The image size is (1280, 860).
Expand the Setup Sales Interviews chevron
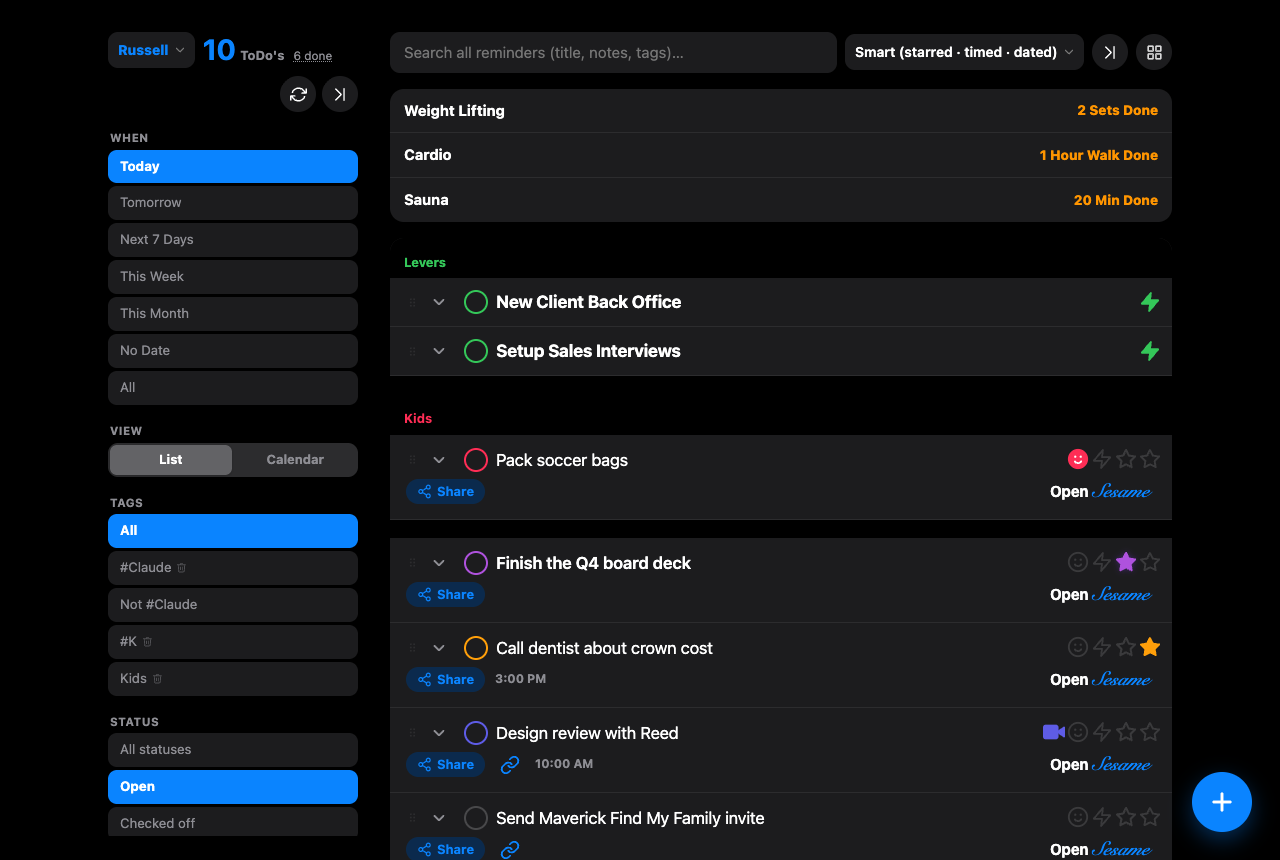(439, 351)
